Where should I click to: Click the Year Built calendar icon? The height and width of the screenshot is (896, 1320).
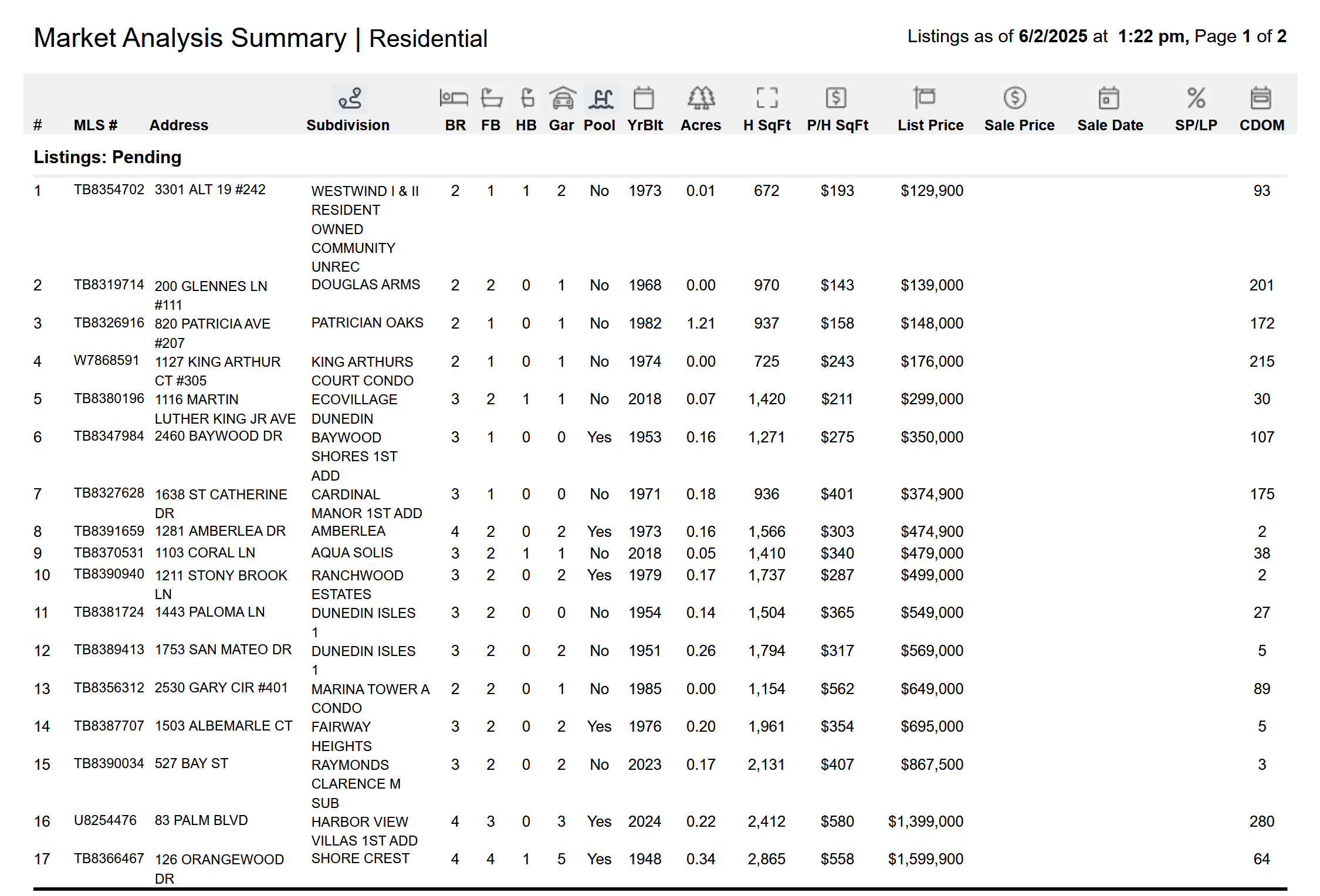pyautogui.click(x=644, y=97)
